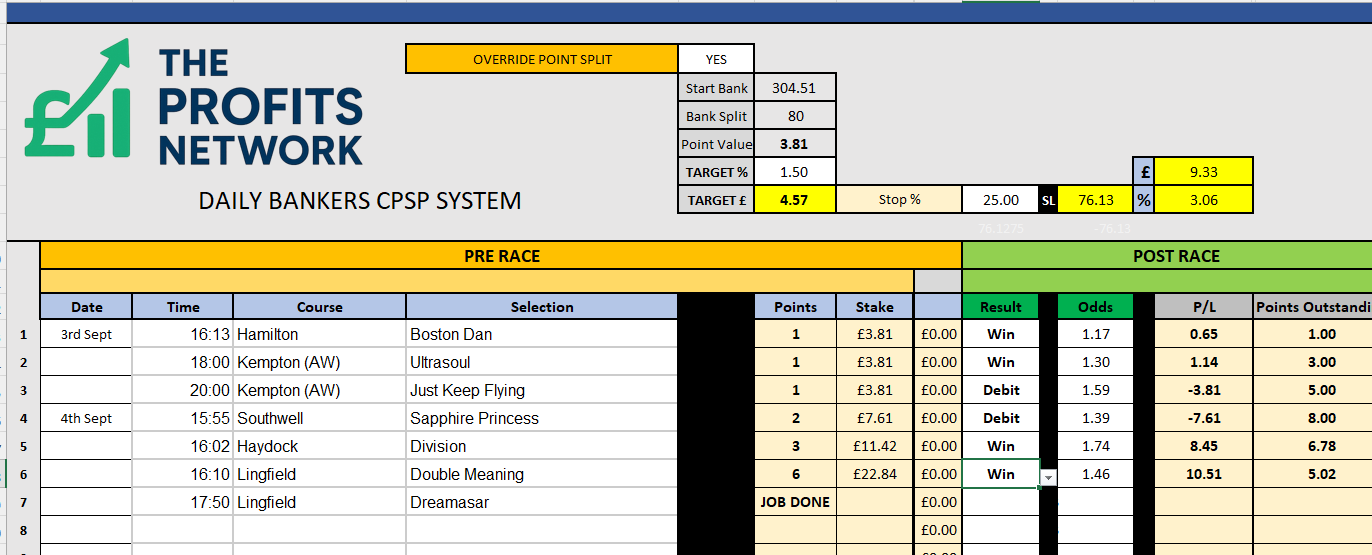Select the Bank Split value 80
This screenshot has height=555, width=1372.
(794, 116)
